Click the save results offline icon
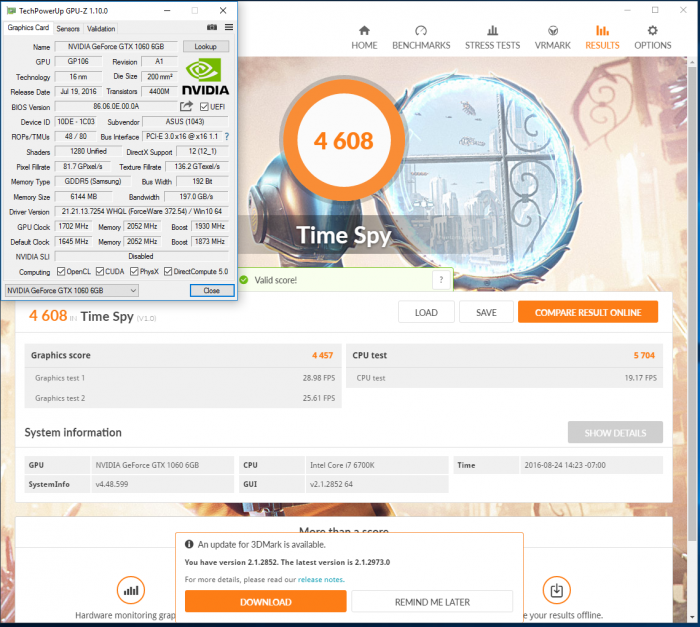This screenshot has width=700, height=627. click(557, 590)
